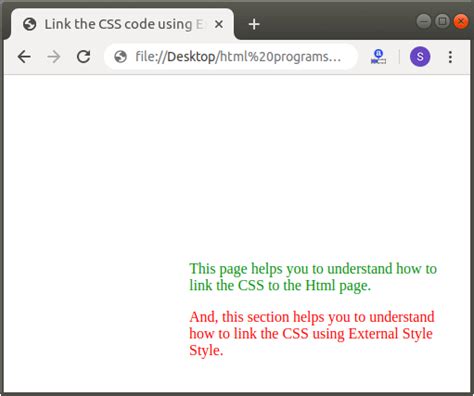Screen dimensions: 474x396
Task: Click the globe favicon on the tab
Action: point(30,24)
